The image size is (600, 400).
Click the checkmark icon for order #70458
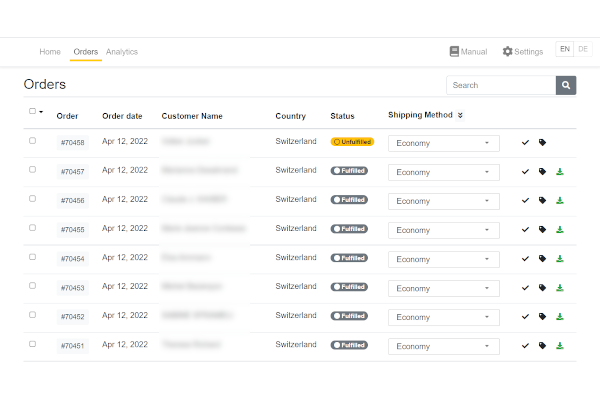[526, 143]
